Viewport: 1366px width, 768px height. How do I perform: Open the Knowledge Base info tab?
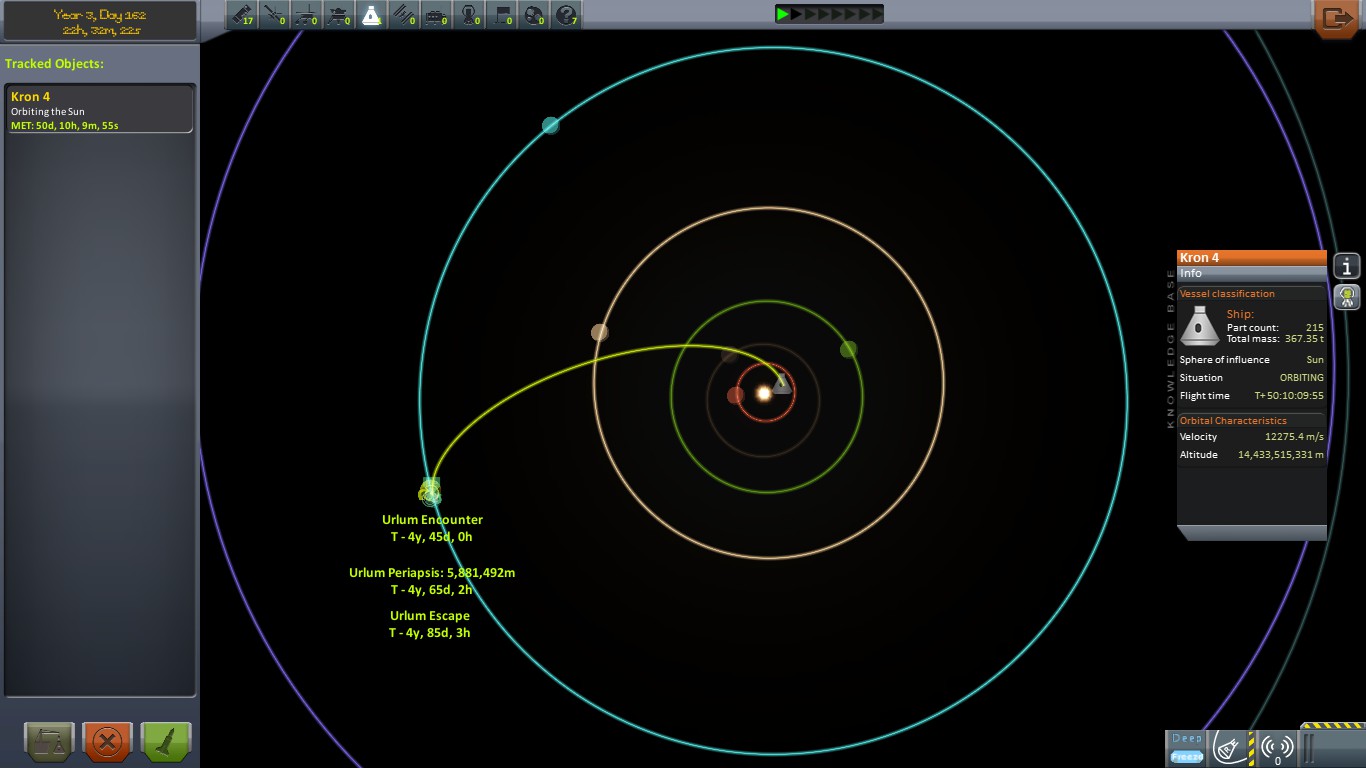1347,266
